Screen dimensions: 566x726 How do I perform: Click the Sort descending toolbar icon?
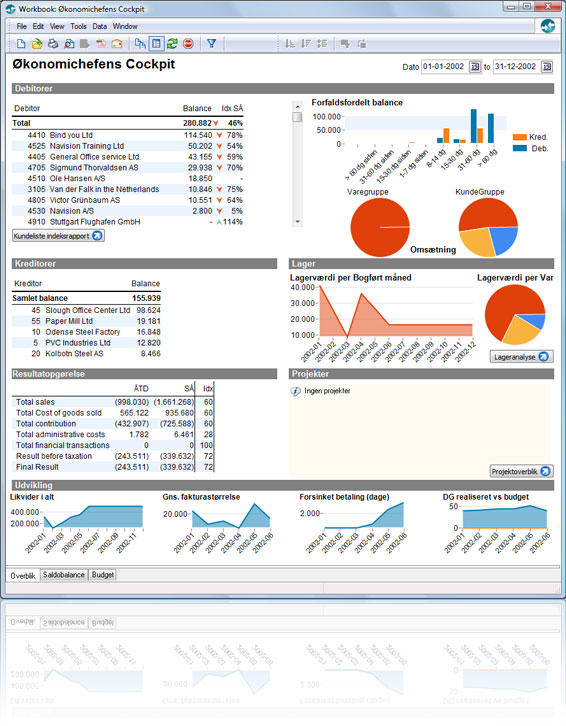tap(306, 44)
